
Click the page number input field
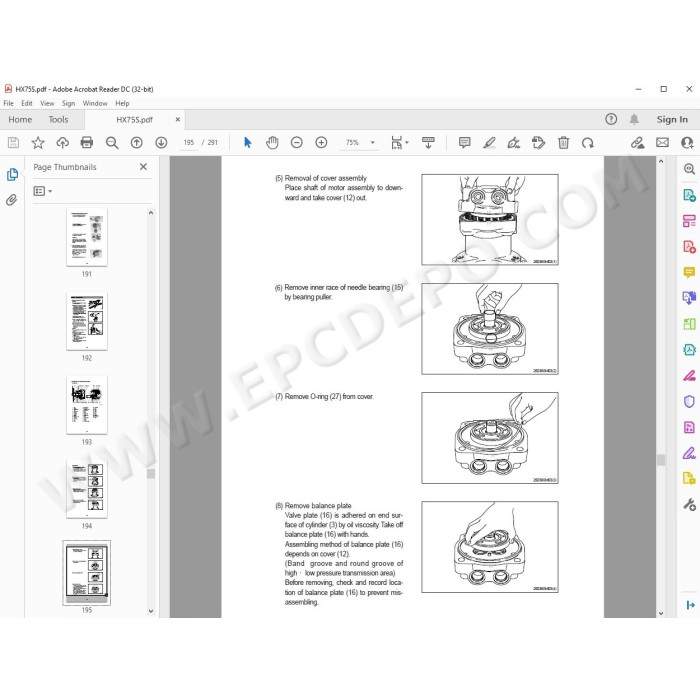point(189,142)
